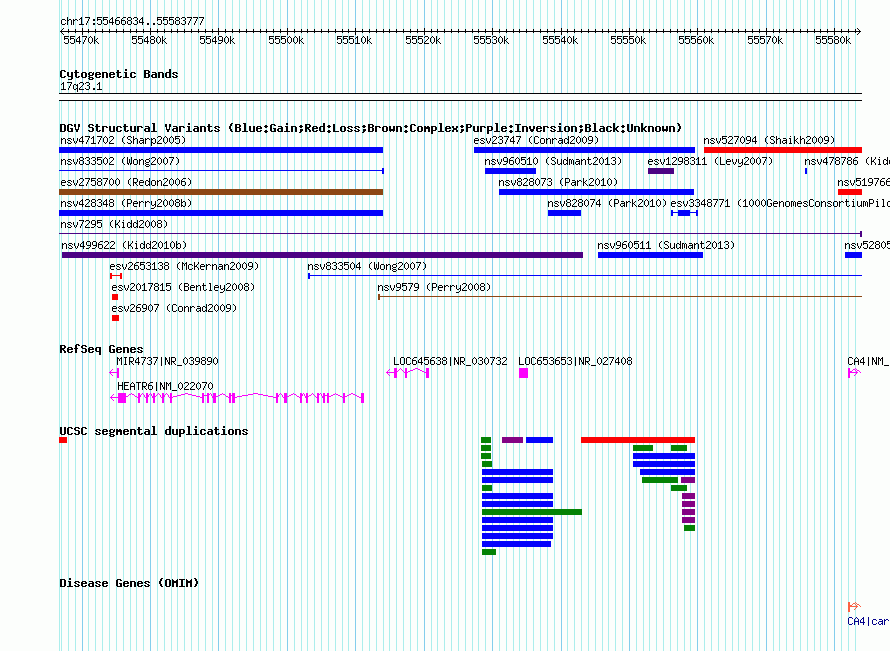Click the nsv828074 (Park2010) blue bar
The height and width of the screenshot is (651, 890).
[x=564, y=213]
